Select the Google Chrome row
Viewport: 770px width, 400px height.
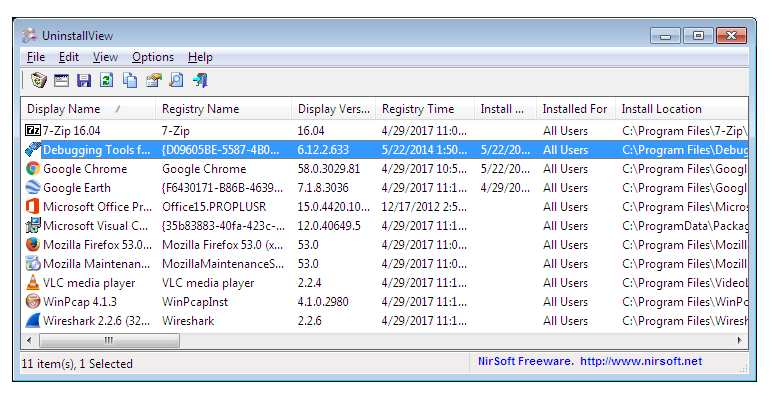coord(385,169)
